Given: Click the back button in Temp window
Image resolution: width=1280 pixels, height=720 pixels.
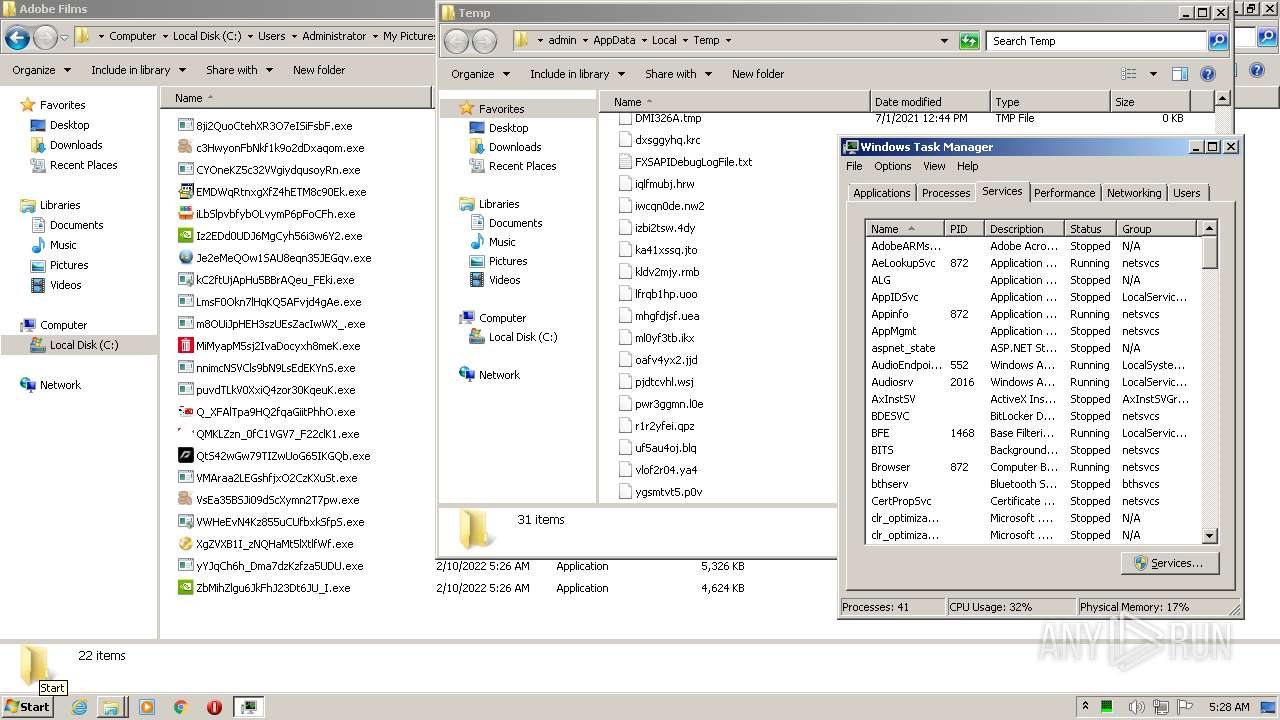Looking at the screenshot, I should click(x=457, y=41).
